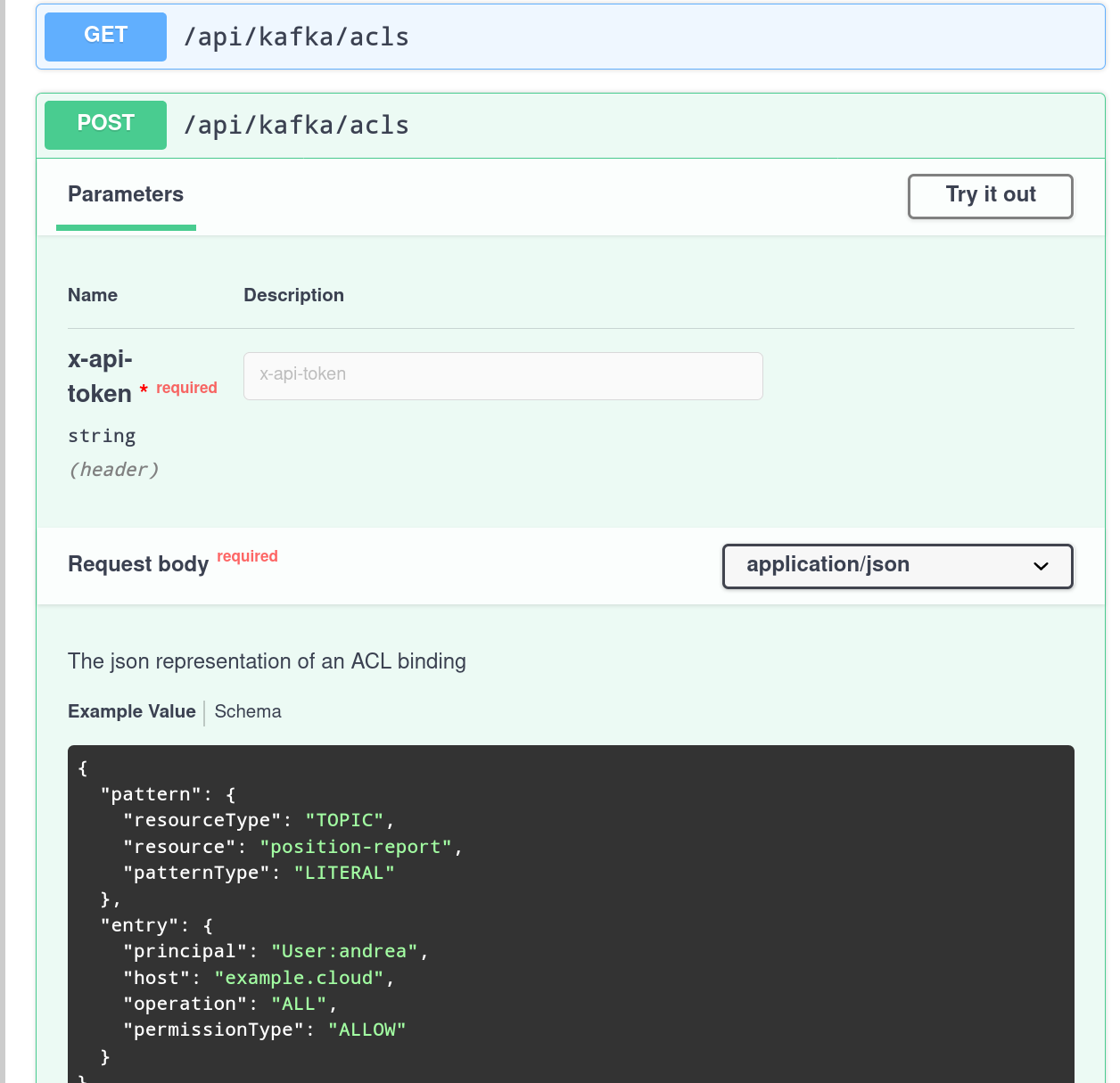Viewport: 1120px width, 1083px height.
Task: Select the Example Value tab
Action: tap(132, 711)
